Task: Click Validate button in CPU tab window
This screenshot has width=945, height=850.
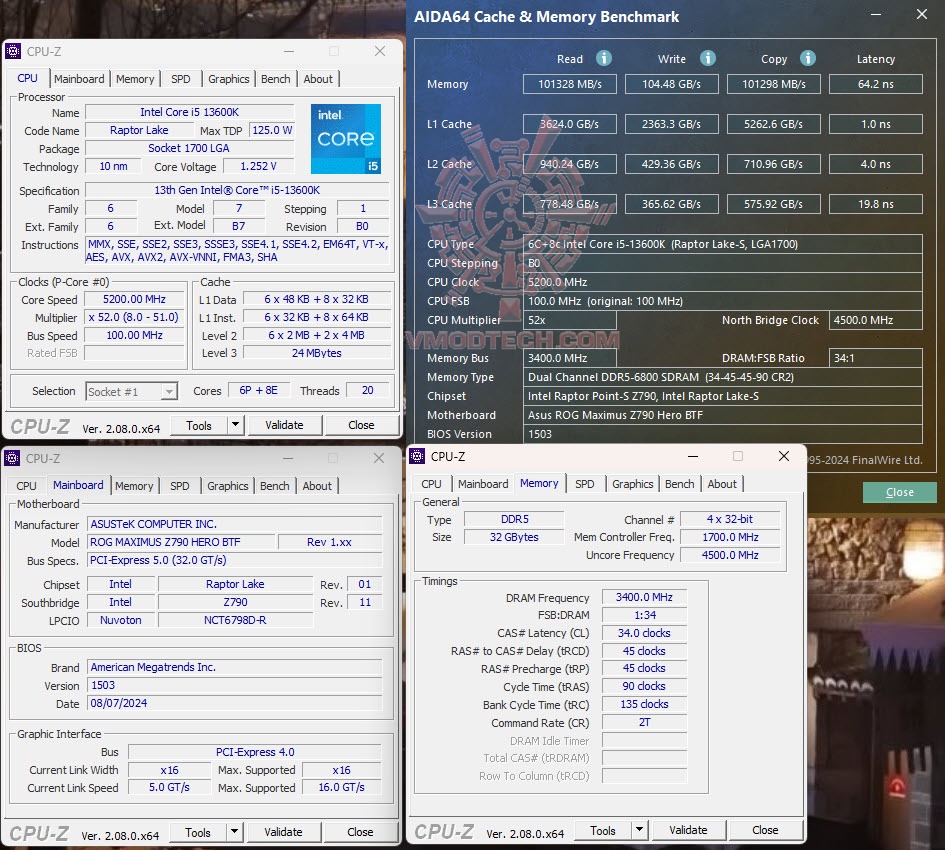Action: pyautogui.click(x=284, y=425)
